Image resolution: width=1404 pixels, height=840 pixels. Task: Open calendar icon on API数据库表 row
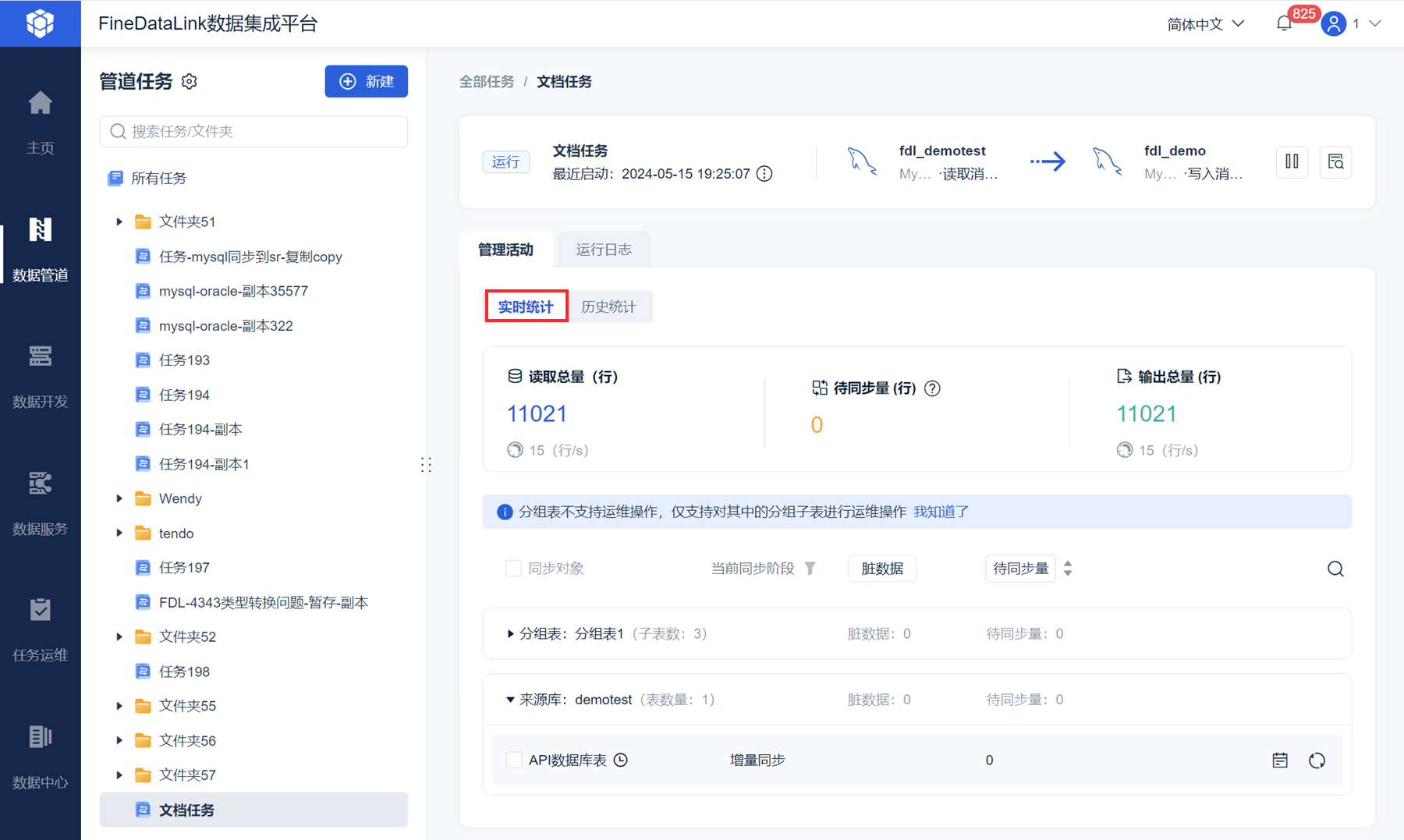(1280, 760)
